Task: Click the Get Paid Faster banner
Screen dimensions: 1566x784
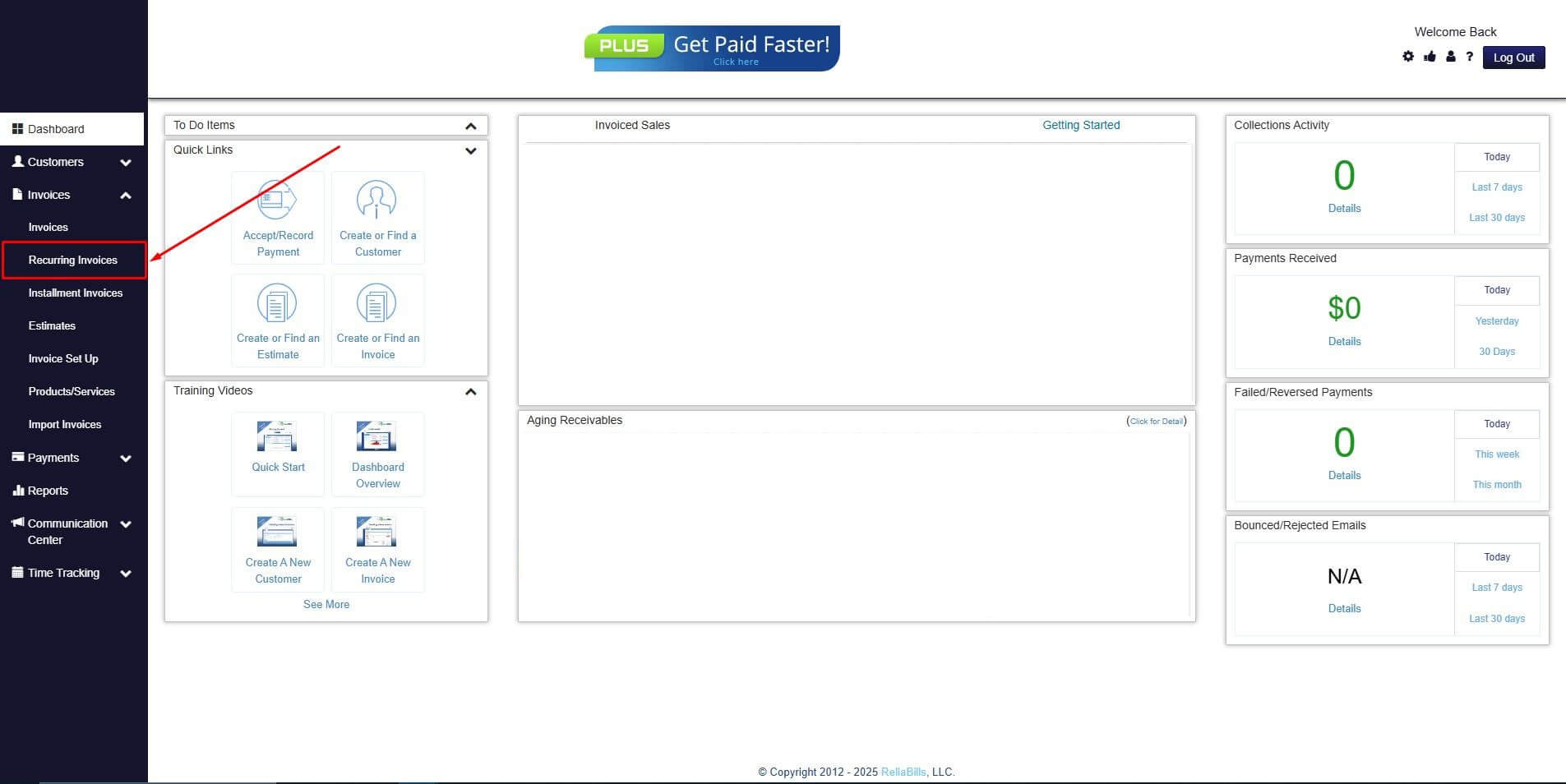Action: pyautogui.click(x=712, y=48)
